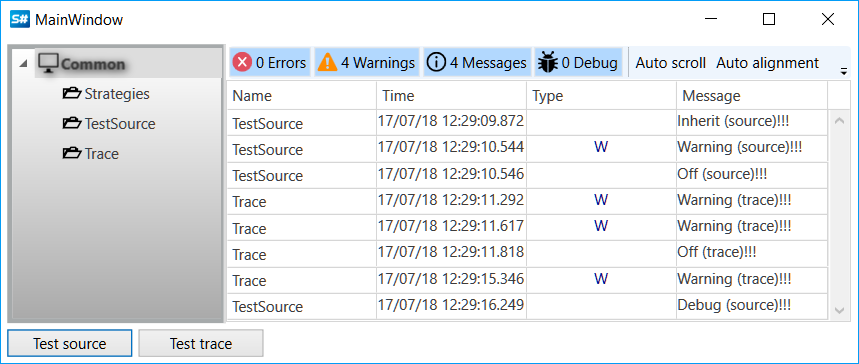Toggle the 4 Messages filter
This screenshot has height=364, width=859.
tap(477, 62)
